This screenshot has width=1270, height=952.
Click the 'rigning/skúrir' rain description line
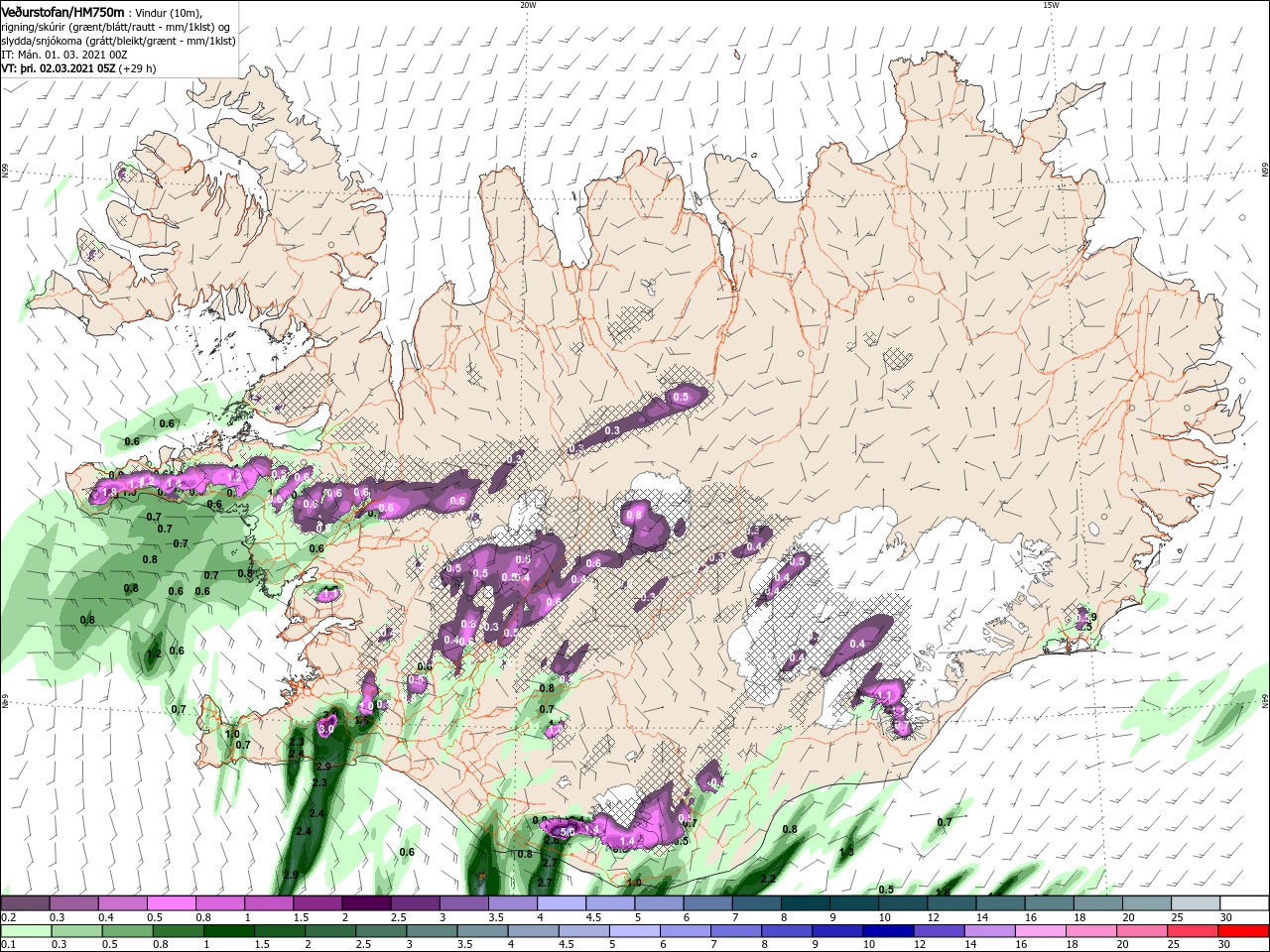(x=116, y=27)
